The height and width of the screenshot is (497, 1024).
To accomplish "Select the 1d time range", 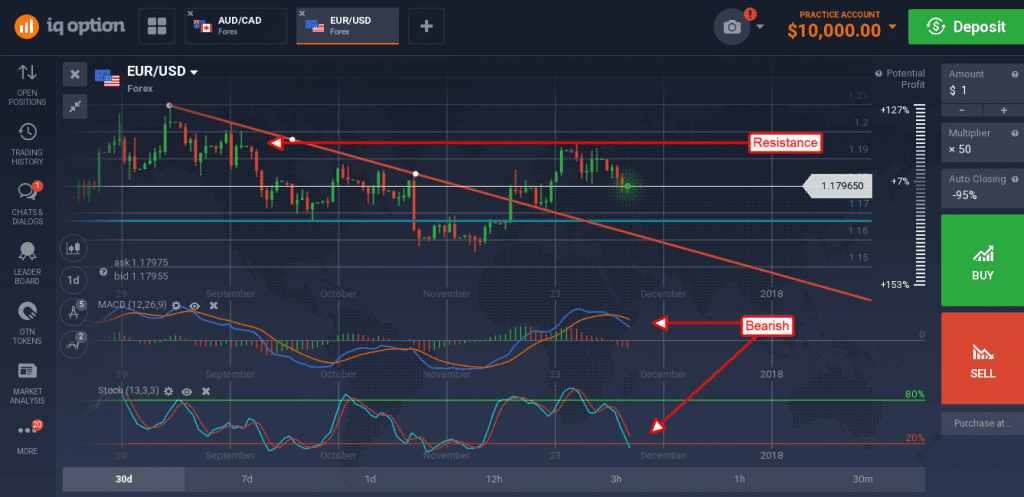I will [x=370, y=479].
